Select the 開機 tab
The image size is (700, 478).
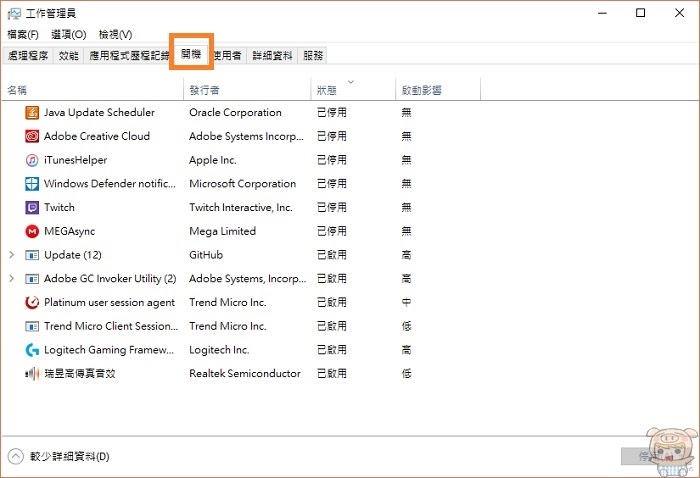point(191,54)
